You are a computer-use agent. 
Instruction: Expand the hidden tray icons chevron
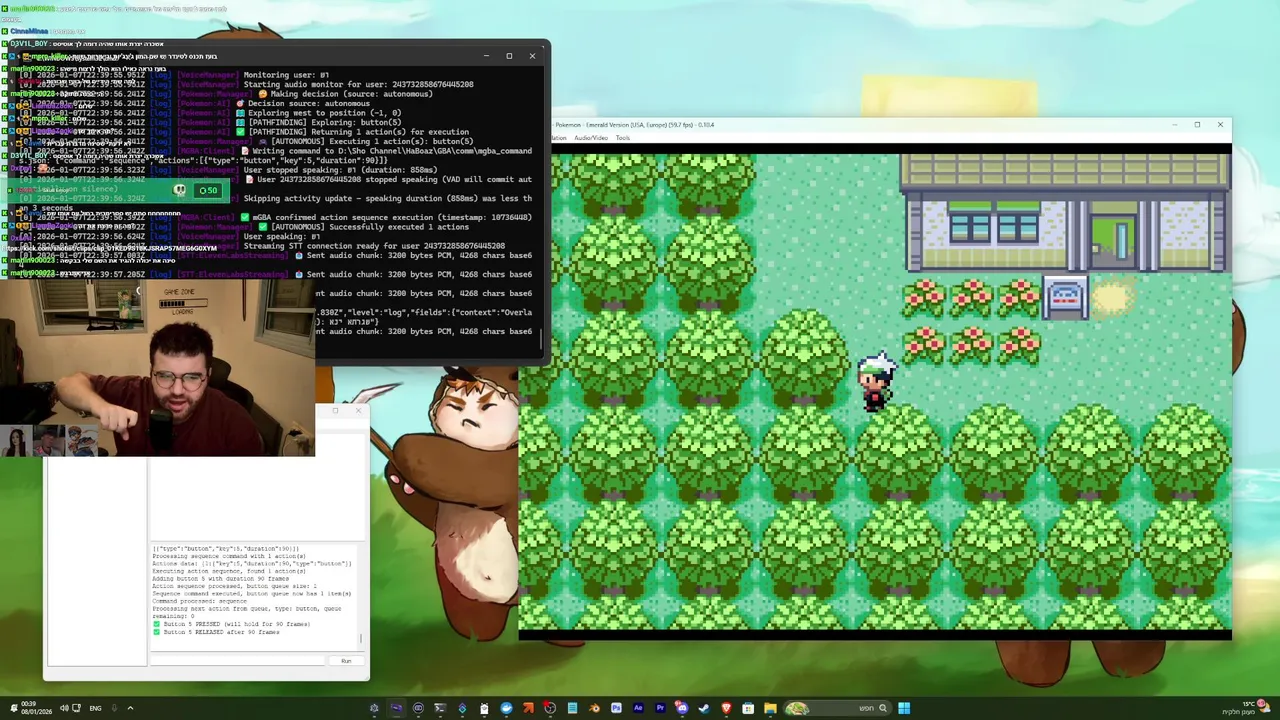click(130, 708)
